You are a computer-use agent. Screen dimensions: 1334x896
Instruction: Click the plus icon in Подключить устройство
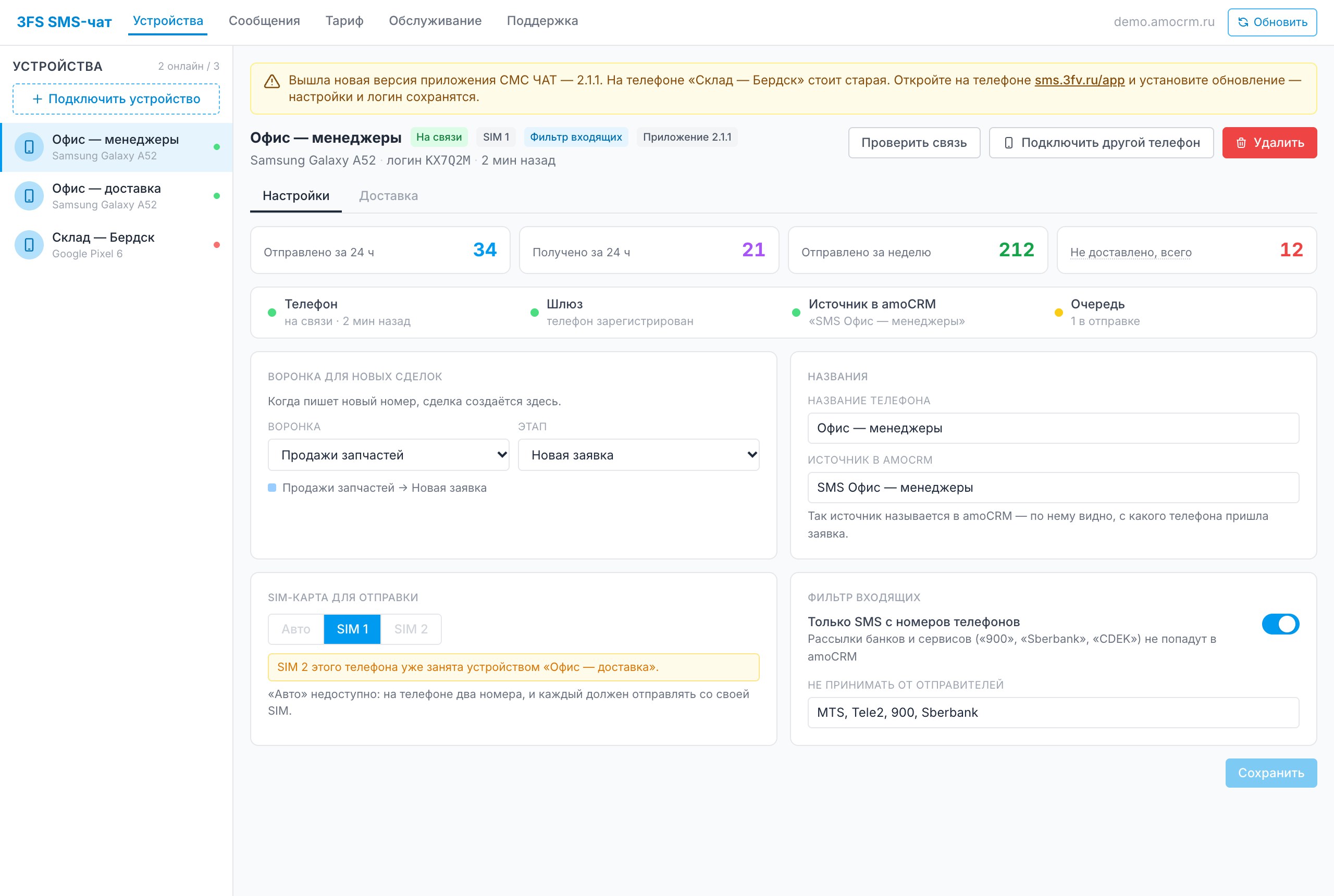[37, 99]
